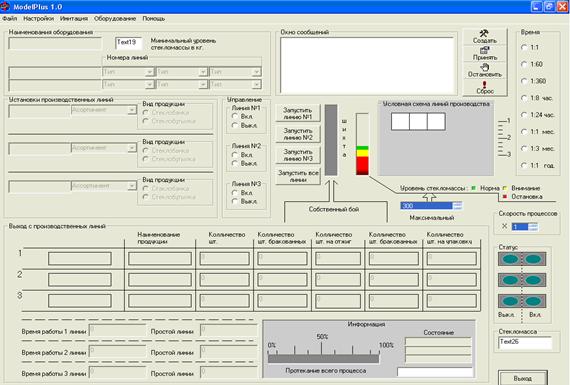
Task: Click the Скорость процессов spinner arrows
Action: [533, 227]
